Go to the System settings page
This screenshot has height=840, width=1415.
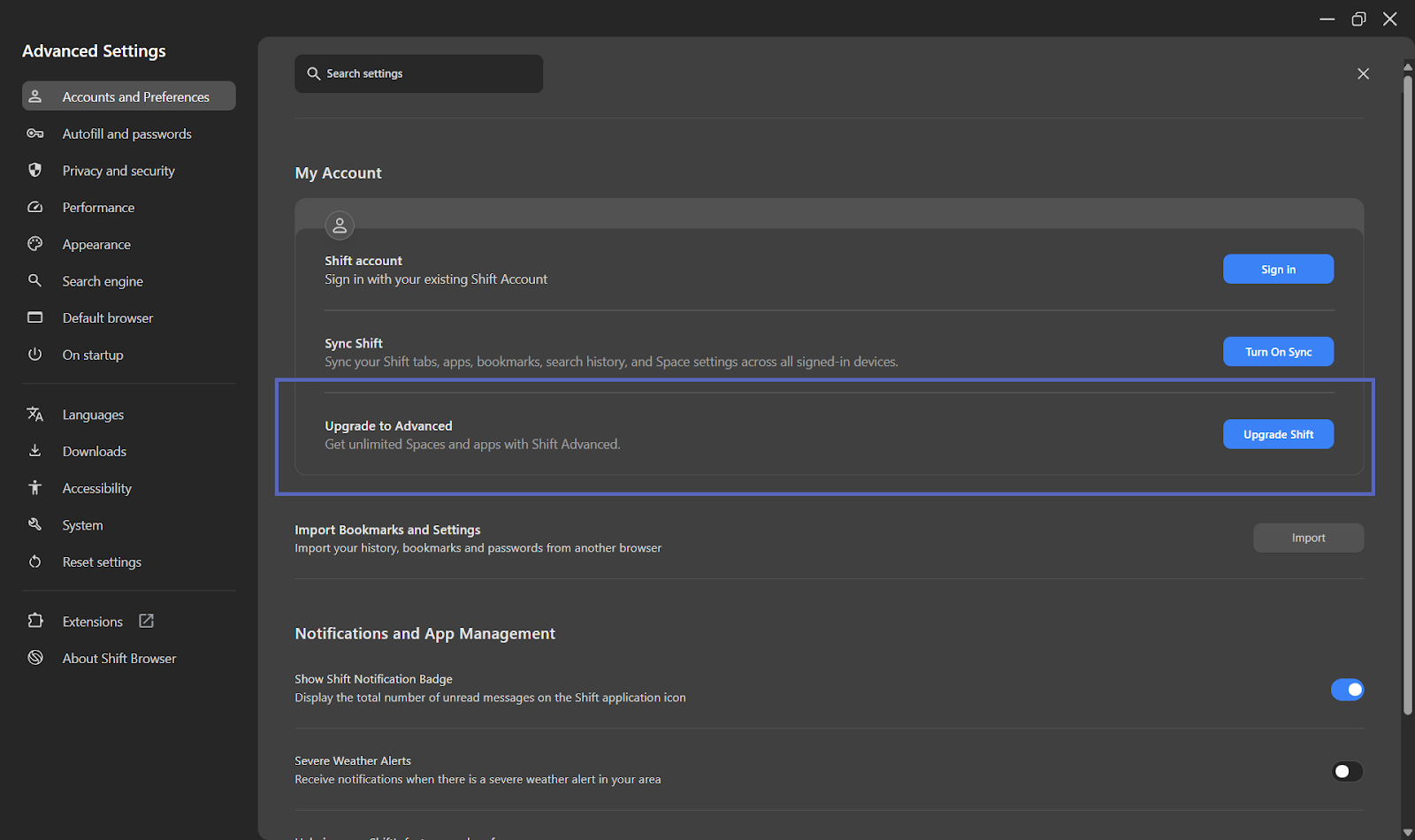(x=129, y=525)
